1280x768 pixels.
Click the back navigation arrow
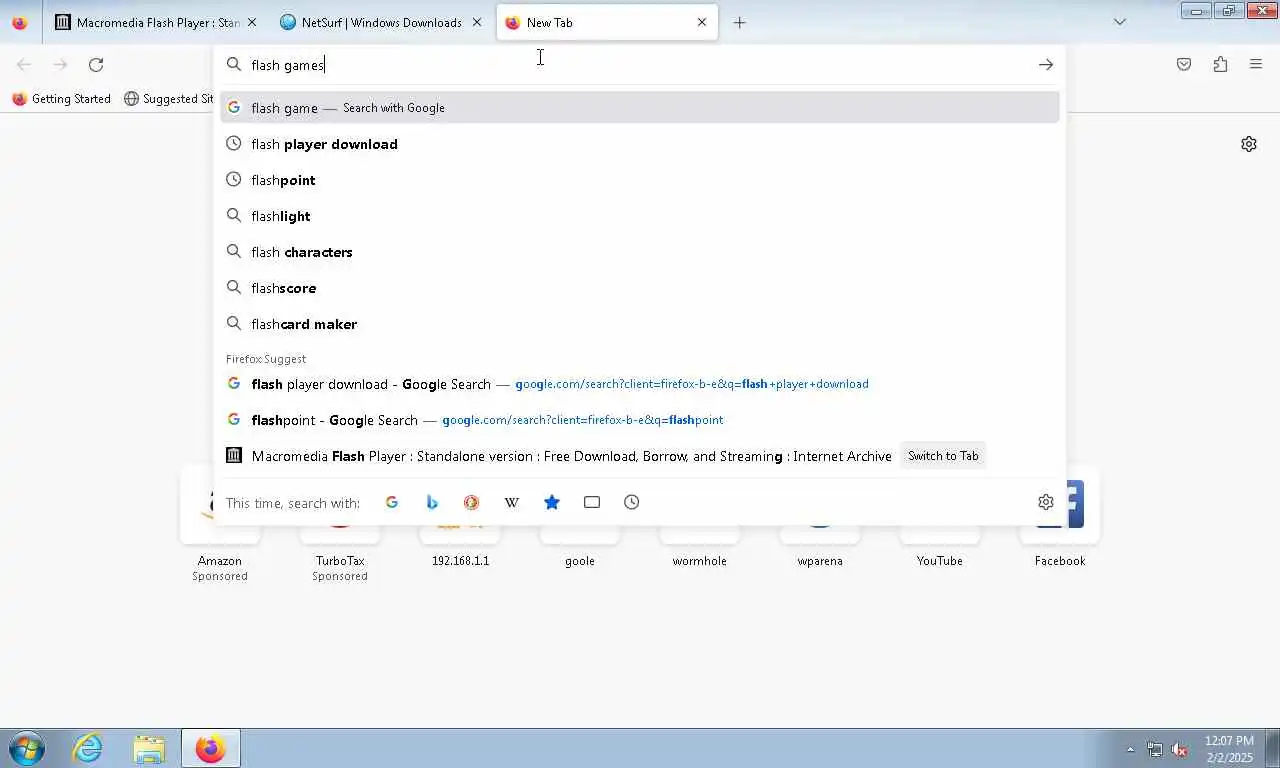click(x=24, y=65)
